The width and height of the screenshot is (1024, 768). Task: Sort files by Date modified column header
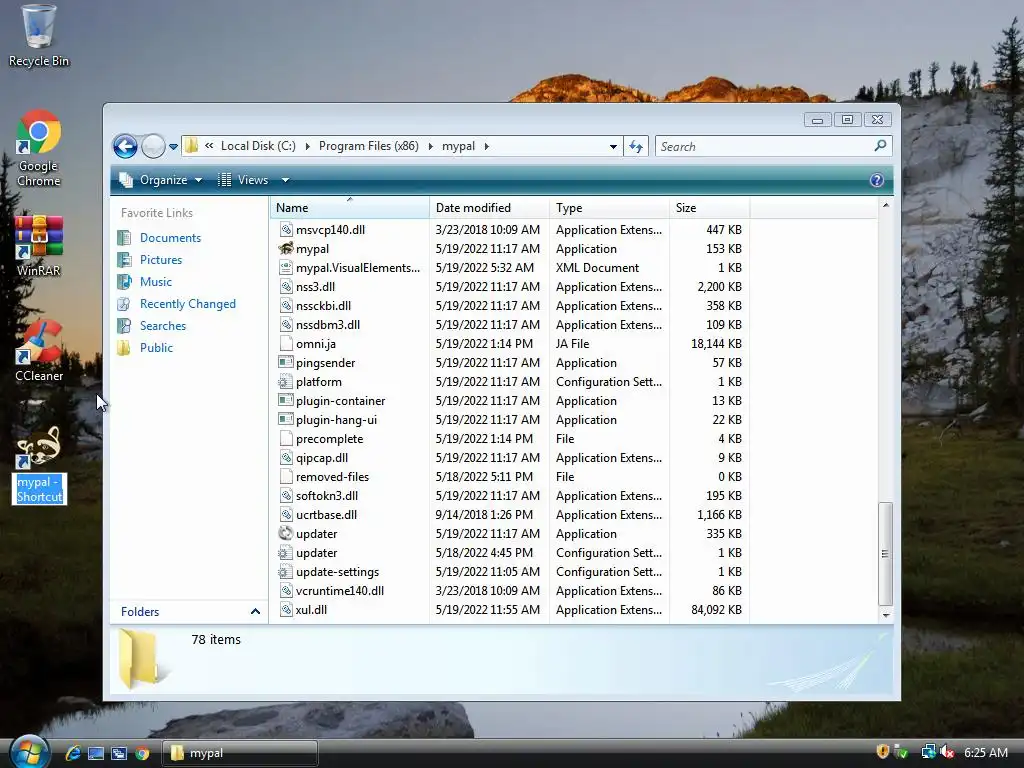[x=489, y=208]
